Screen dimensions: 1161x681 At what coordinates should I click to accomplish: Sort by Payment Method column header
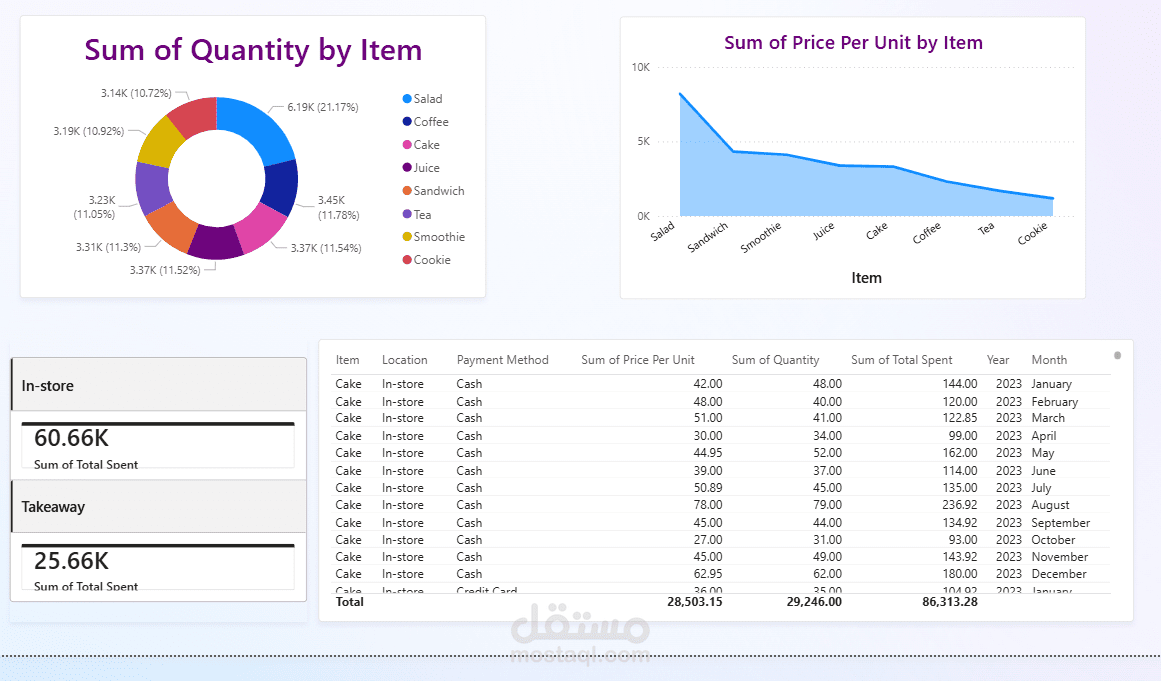point(502,360)
